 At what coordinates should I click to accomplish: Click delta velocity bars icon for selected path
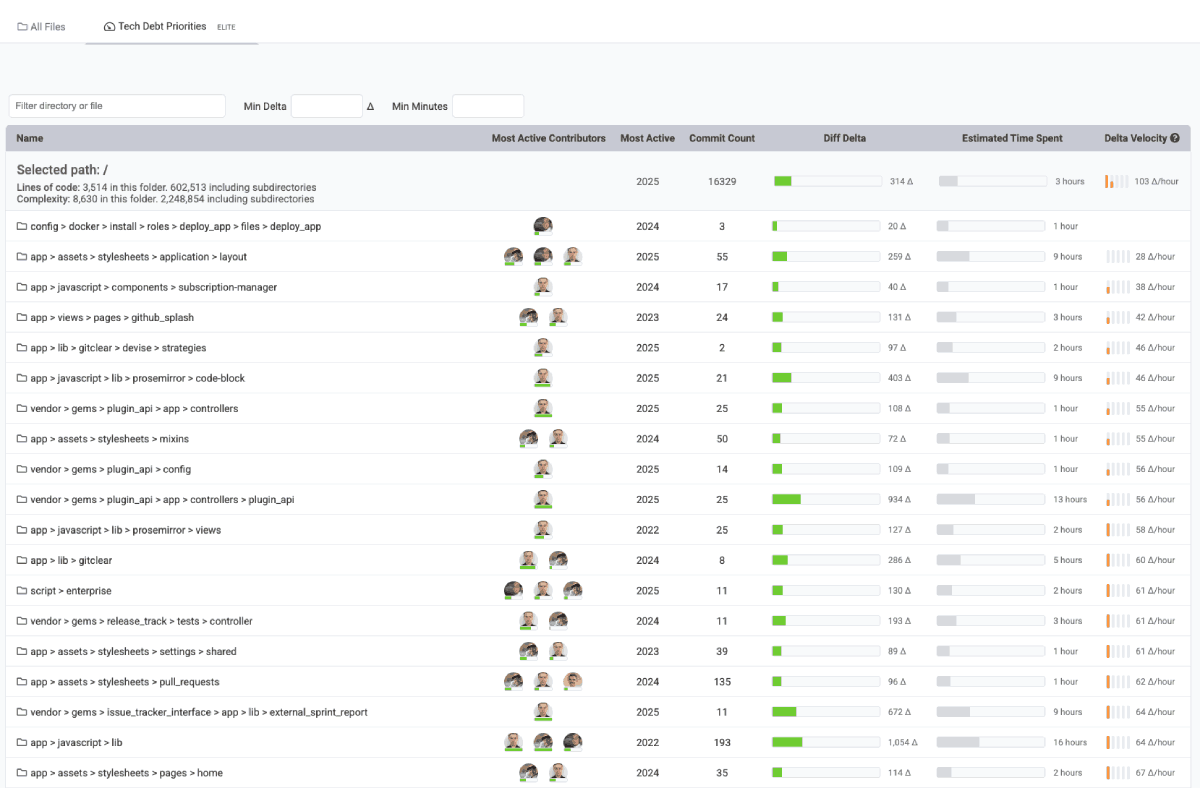point(1116,182)
